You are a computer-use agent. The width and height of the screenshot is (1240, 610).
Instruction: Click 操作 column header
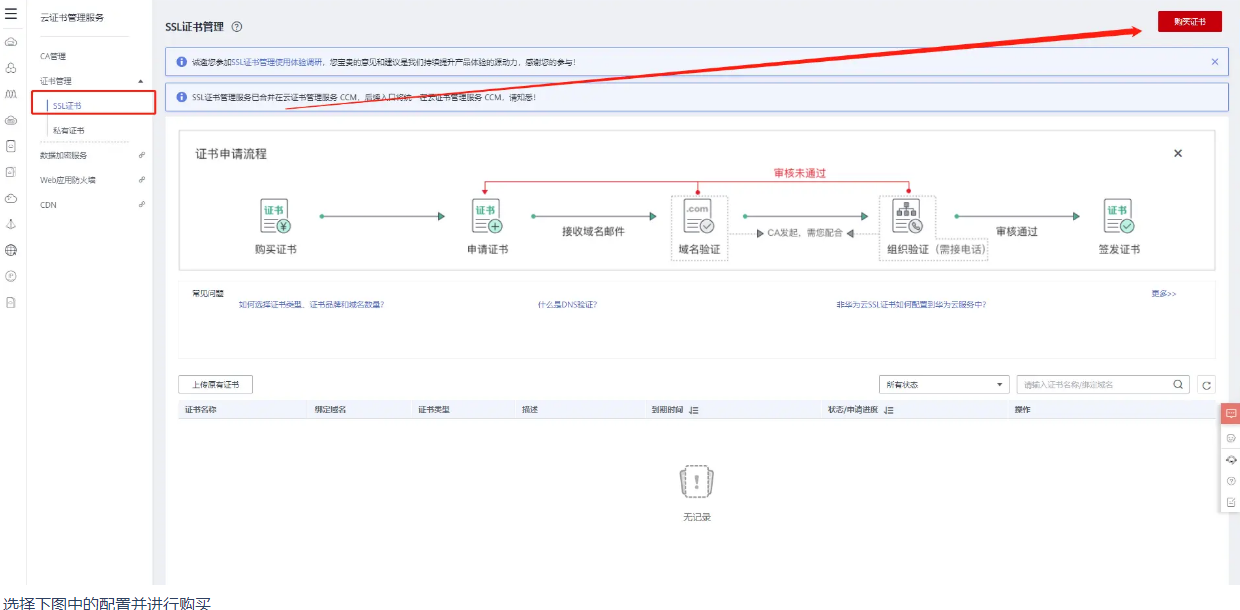1022,410
